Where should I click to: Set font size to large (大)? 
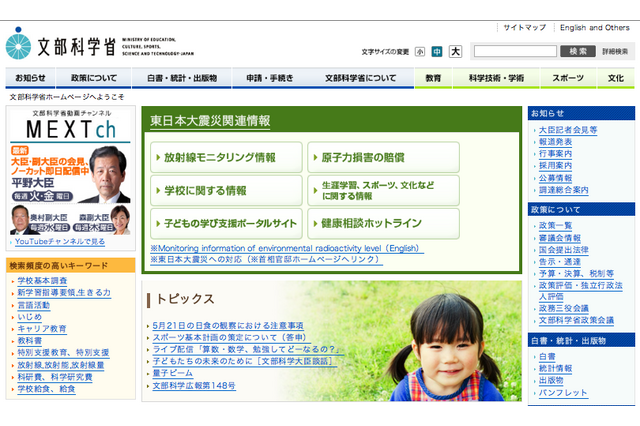click(455, 51)
